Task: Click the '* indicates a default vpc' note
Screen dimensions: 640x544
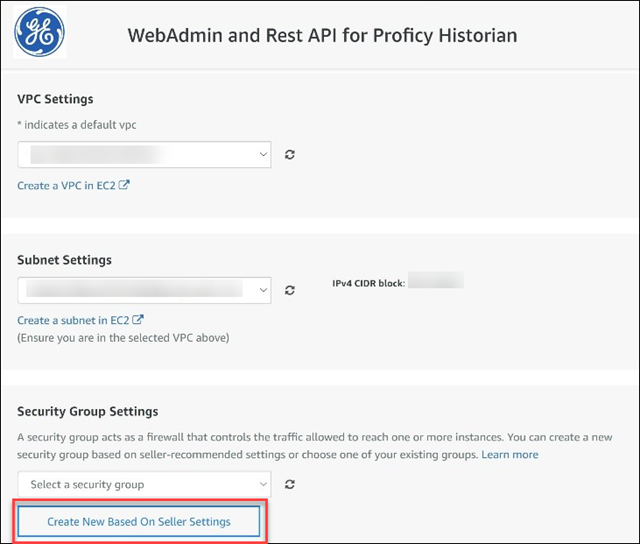Action: [x=77, y=124]
